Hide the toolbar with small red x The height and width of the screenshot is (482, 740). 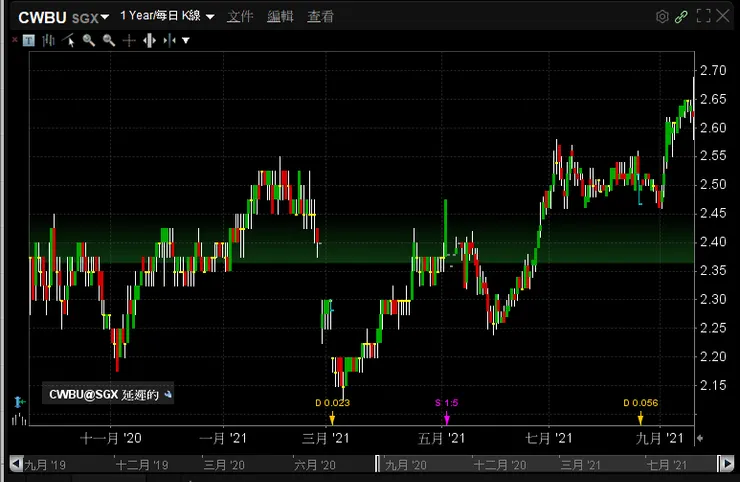click(15, 40)
